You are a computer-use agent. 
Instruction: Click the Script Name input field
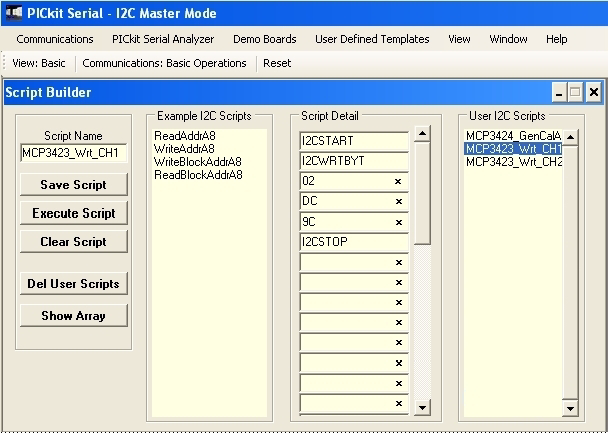point(73,153)
